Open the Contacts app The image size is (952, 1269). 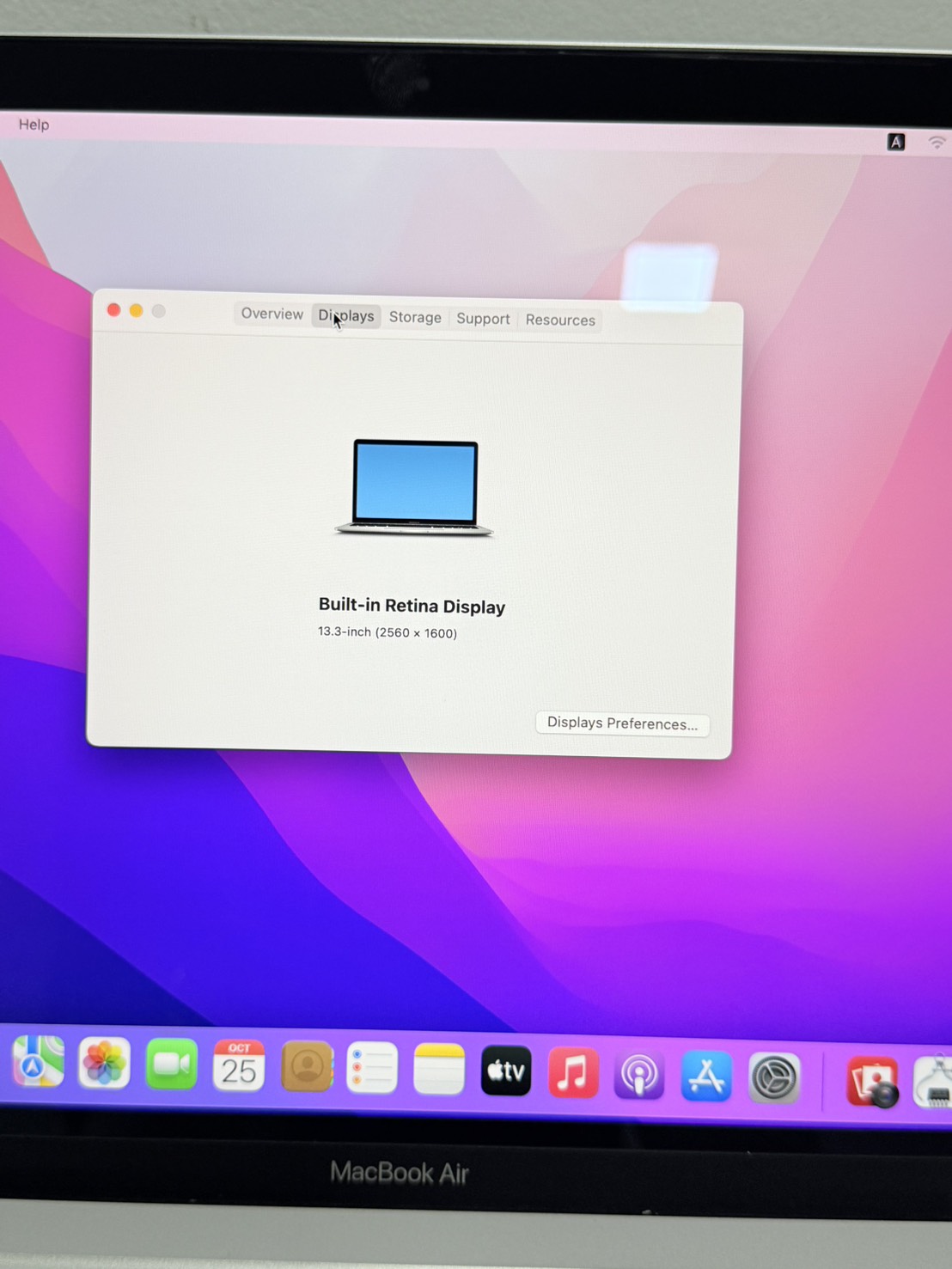pos(307,1067)
